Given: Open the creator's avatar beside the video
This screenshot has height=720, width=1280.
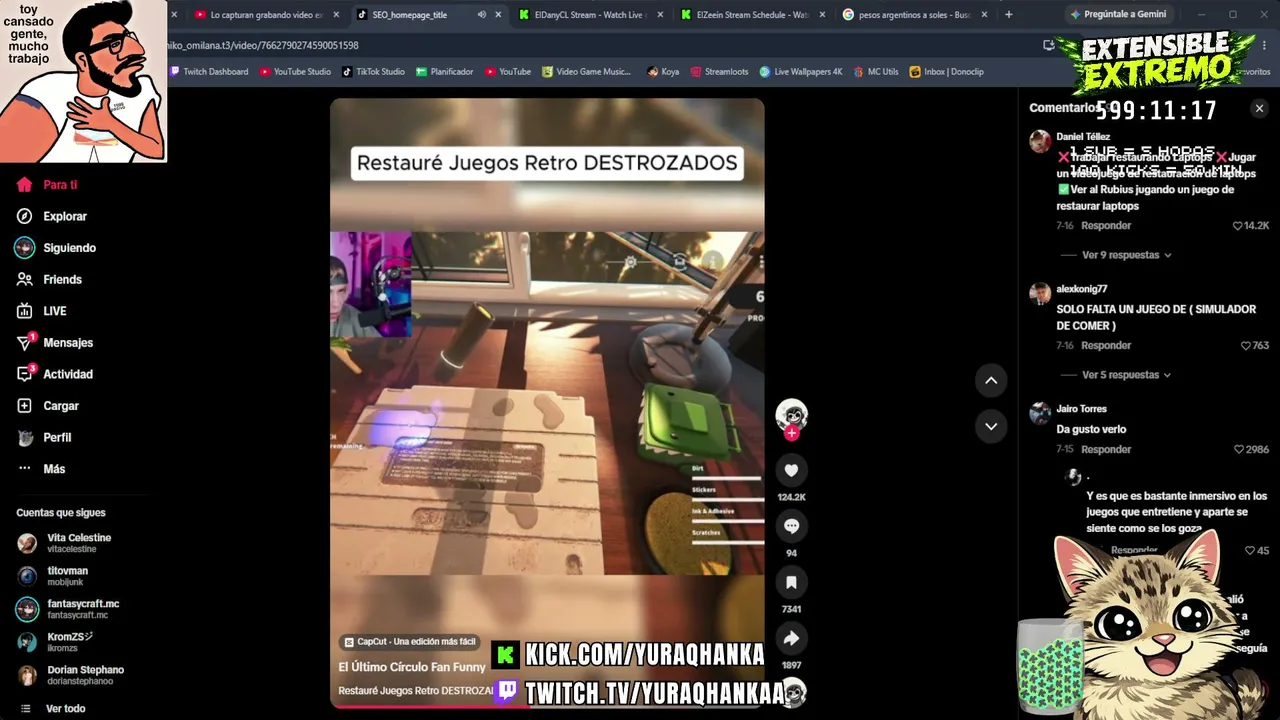Looking at the screenshot, I should 791,413.
